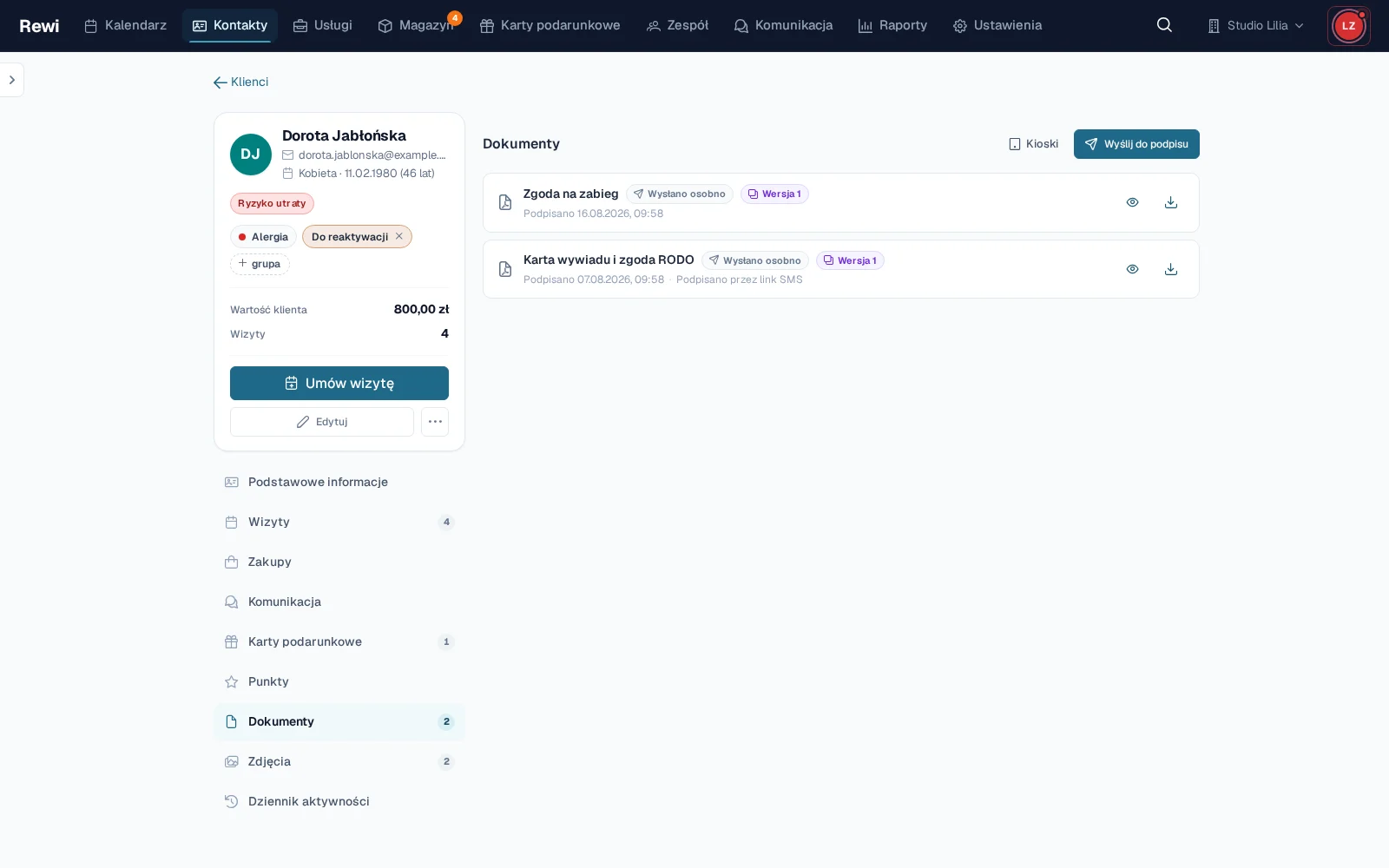
Task: Click the Ryzyko utraty label
Action: point(272,203)
